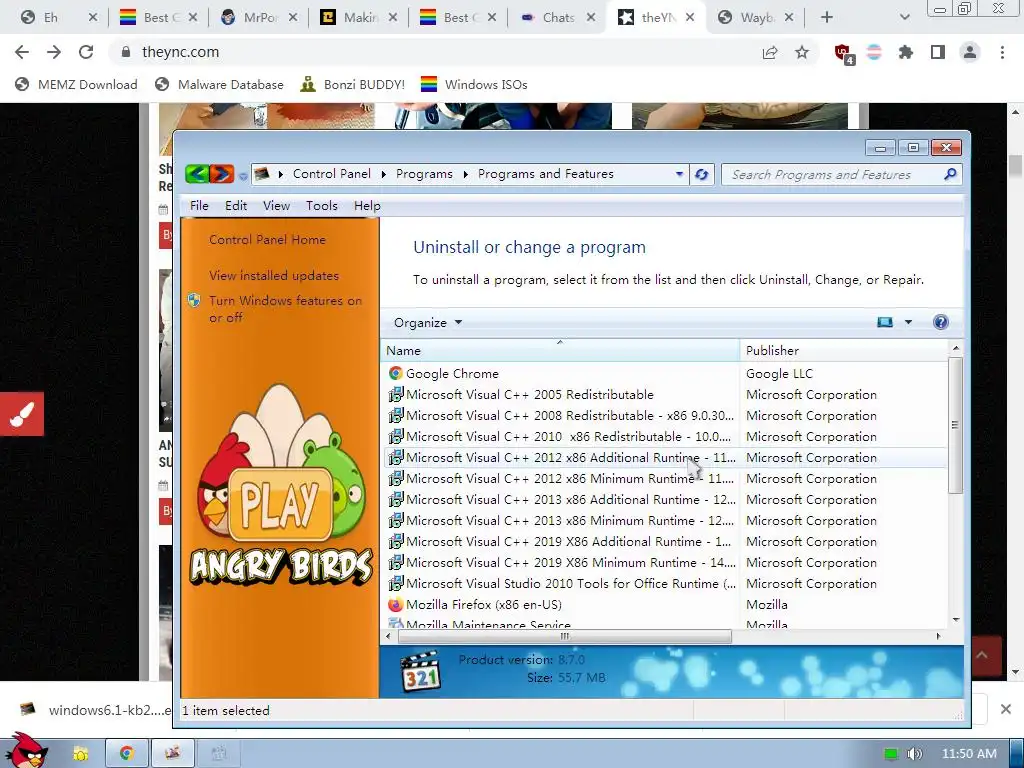Viewport: 1024px width, 768px height.
Task: Click the shield icon beside Turn Windows features
Action: (x=194, y=300)
